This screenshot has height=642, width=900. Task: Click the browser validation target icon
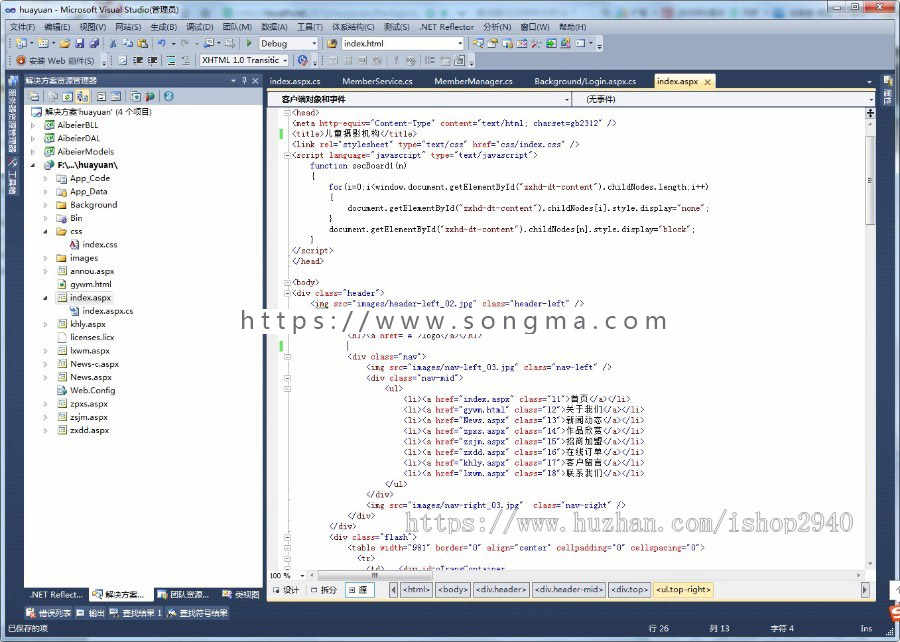[302, 60]
